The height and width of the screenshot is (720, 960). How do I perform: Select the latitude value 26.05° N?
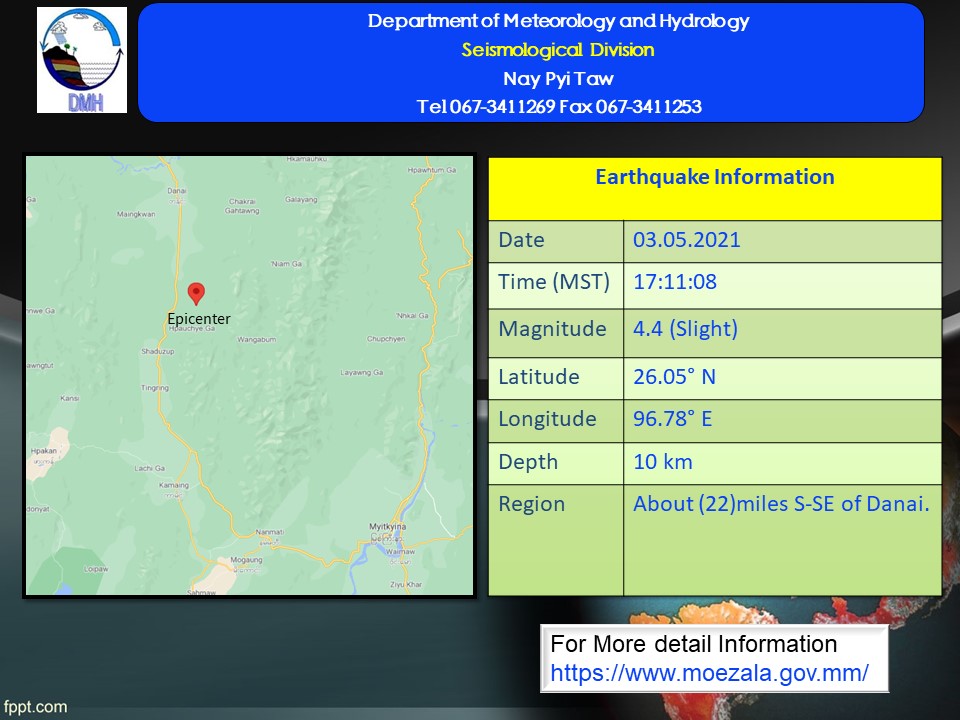pyautogui.click(x=674, y=377)
